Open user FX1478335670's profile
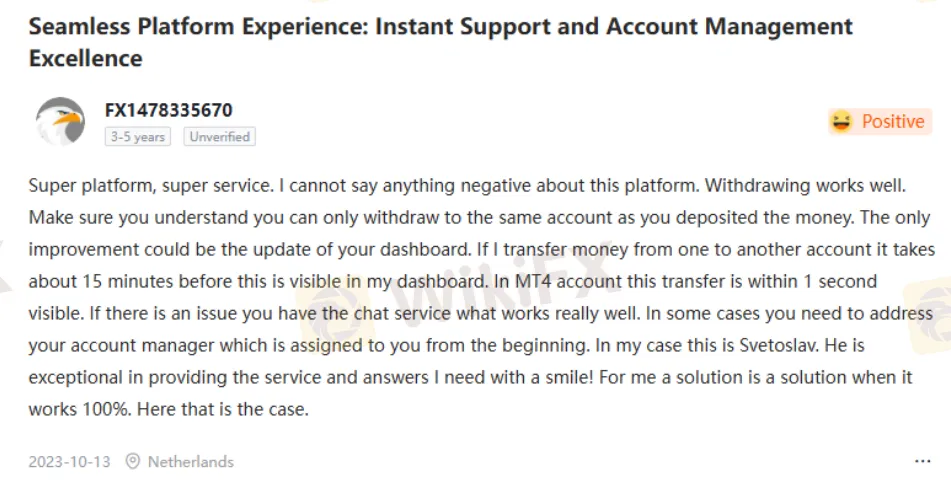Screen dimensions: 951x485 [x=168, y=110]
